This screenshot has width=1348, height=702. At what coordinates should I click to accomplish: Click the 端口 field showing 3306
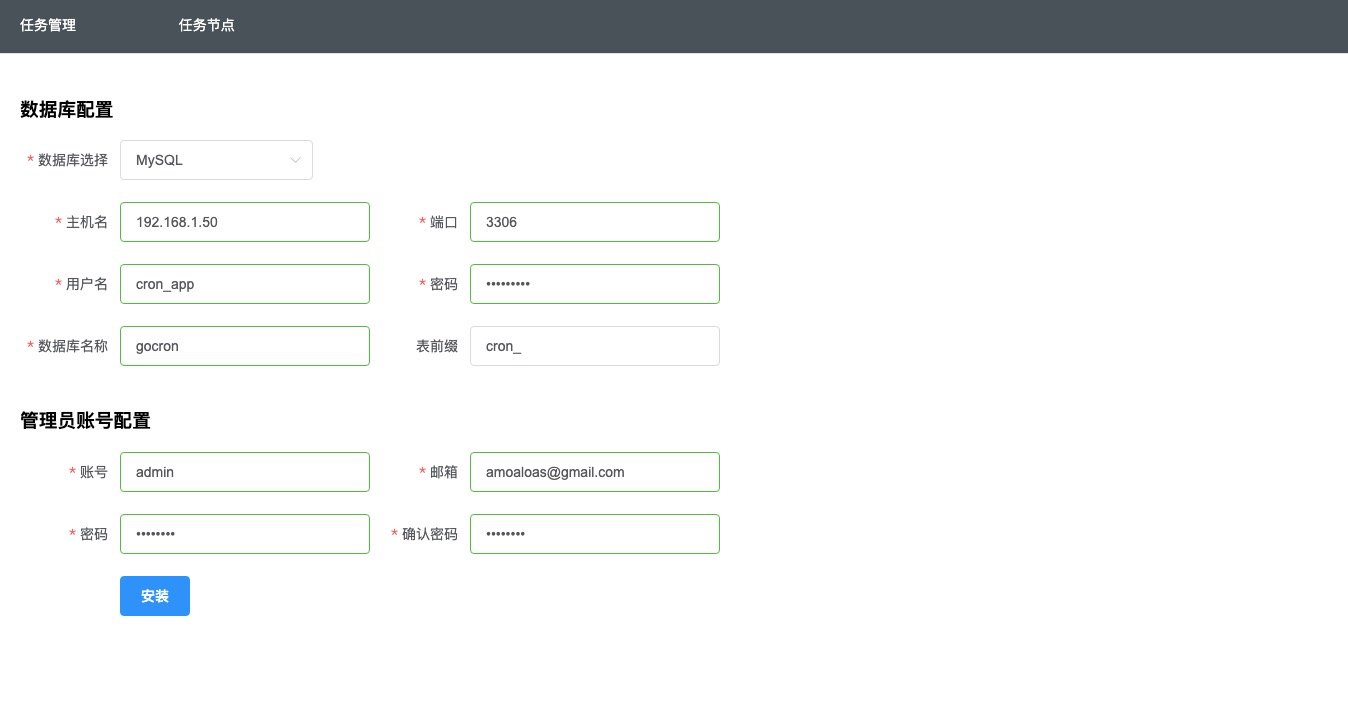click(594, 222)
